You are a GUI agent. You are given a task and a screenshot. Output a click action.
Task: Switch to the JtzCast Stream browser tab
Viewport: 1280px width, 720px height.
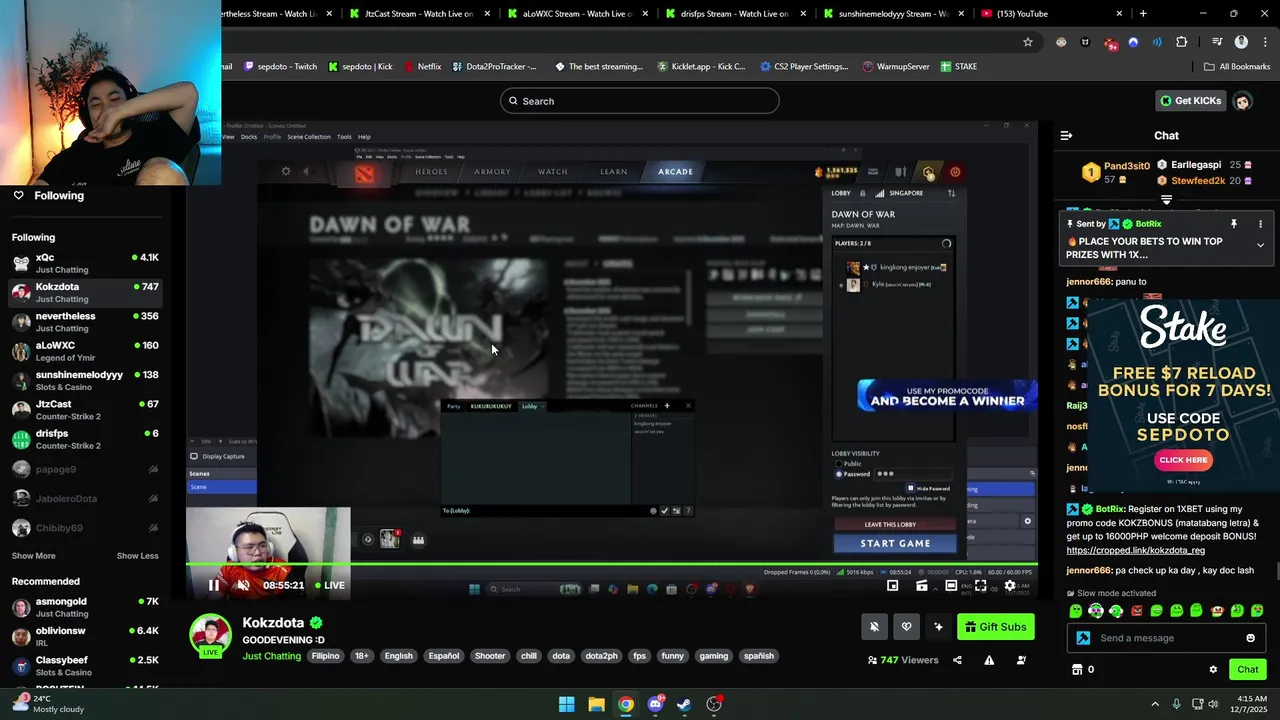point(418,14)
